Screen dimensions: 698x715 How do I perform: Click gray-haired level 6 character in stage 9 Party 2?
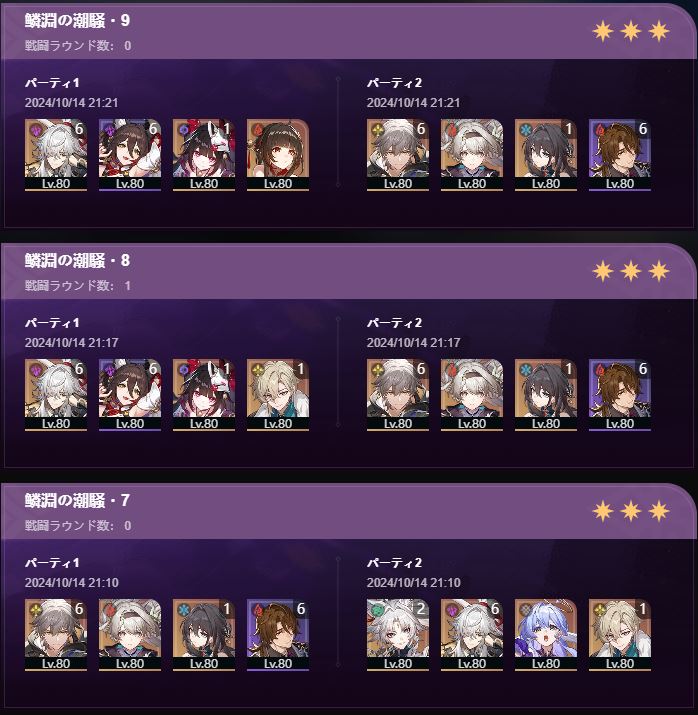[398, 155]
